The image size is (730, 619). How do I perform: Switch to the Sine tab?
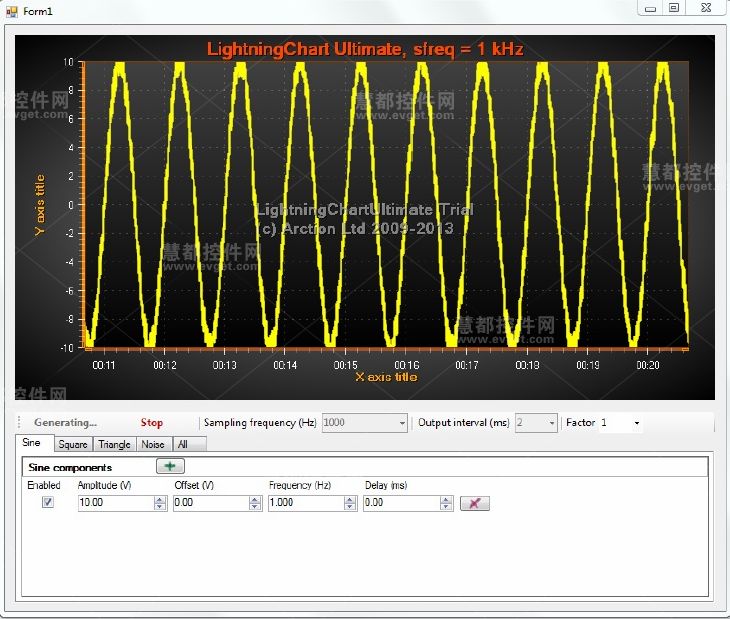tap(32, 443)
